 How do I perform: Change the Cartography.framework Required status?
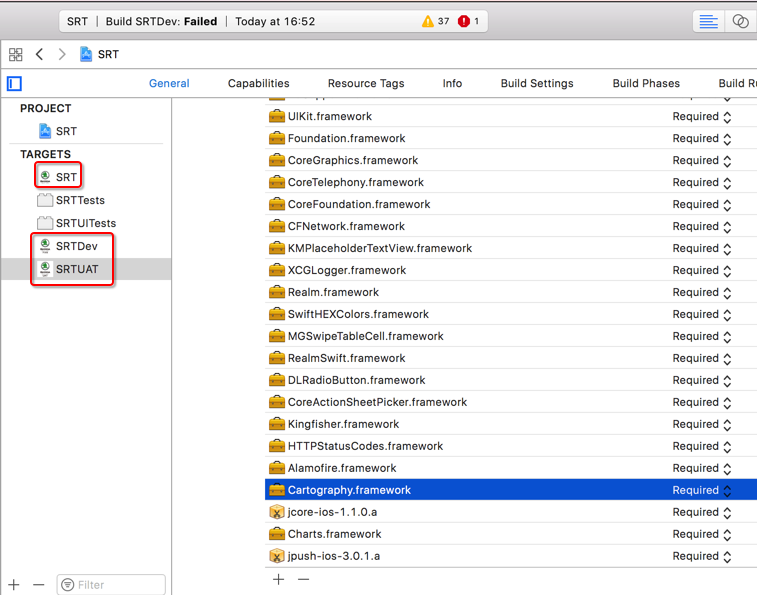click(702, 490)
